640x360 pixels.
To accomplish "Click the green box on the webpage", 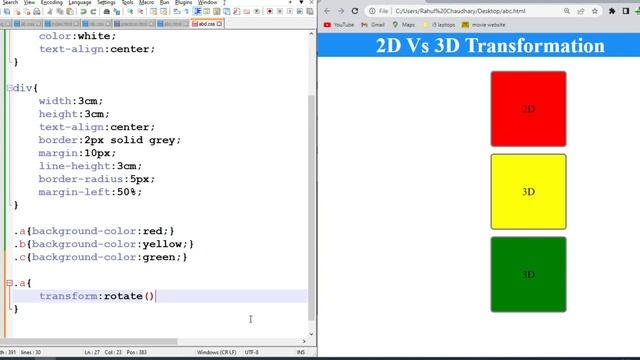I will (x=528, y=274).
